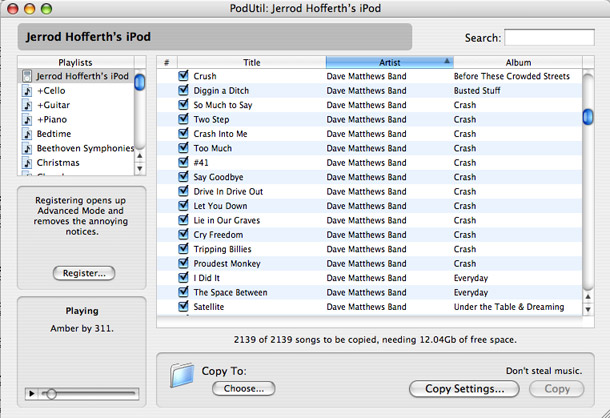Uncheck the Crash Into Me checkbox
610x418 pixels.
pos(183,133)
